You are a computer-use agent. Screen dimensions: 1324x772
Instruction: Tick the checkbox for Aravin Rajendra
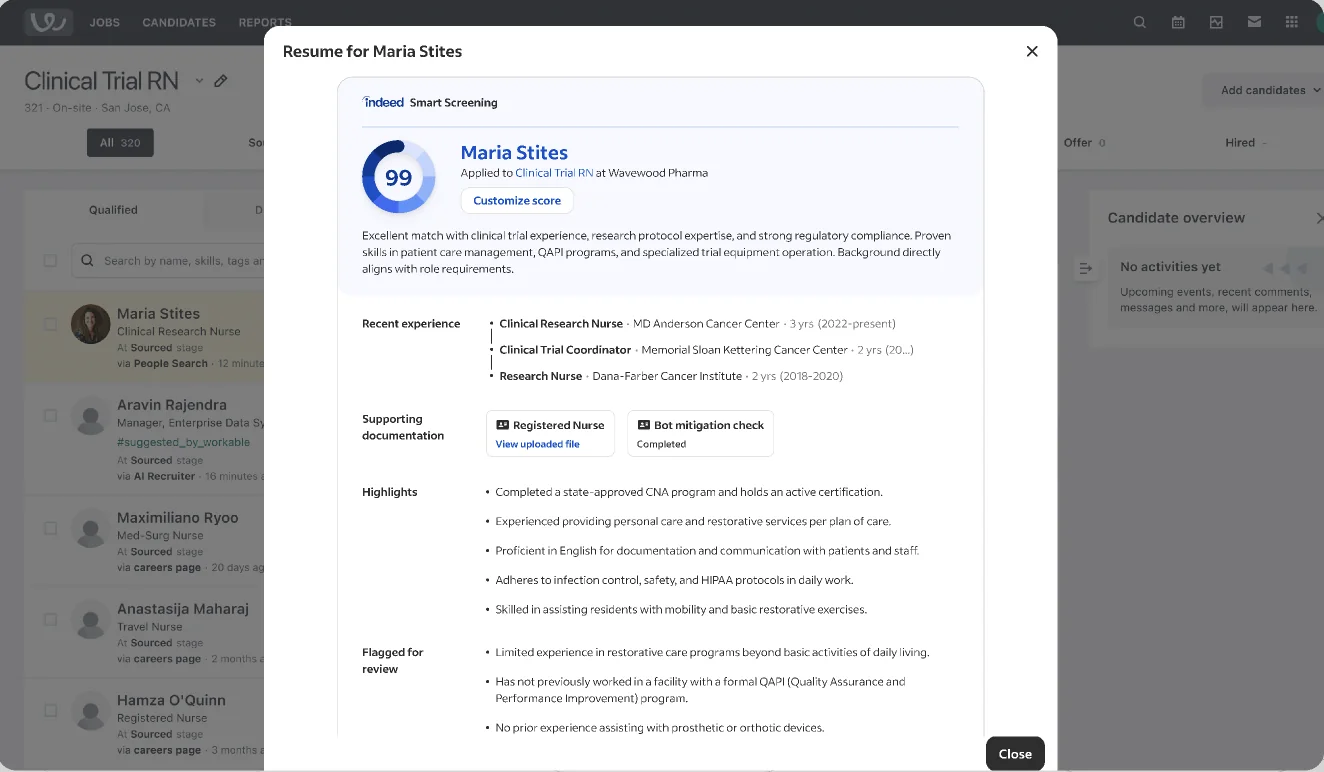[50, 416]
